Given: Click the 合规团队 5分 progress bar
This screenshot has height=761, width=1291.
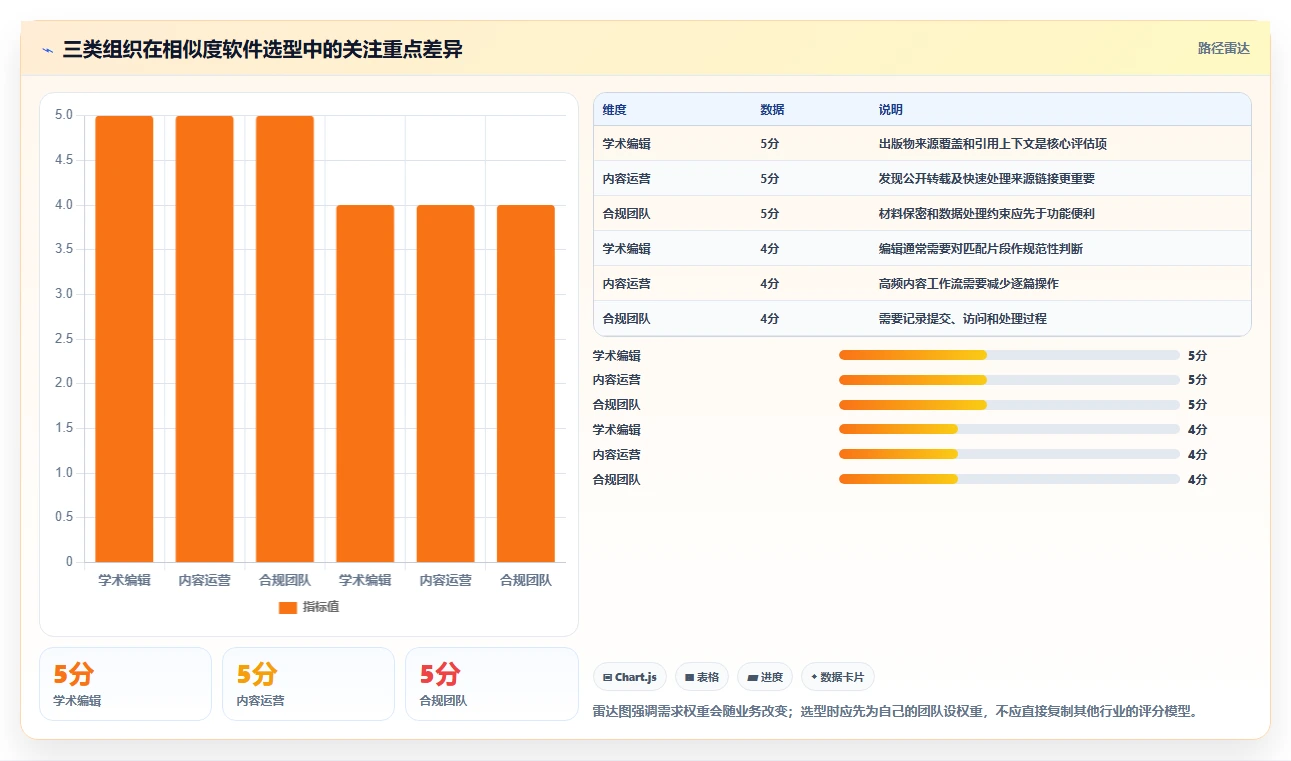Looking at the screenshot, I should 1009,405.
